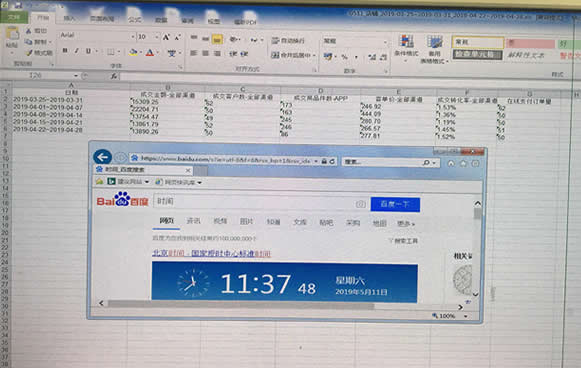Toggle bold formatting in the ribbon
This screenshot has width=581, height=368.
[x=65, y=51]
